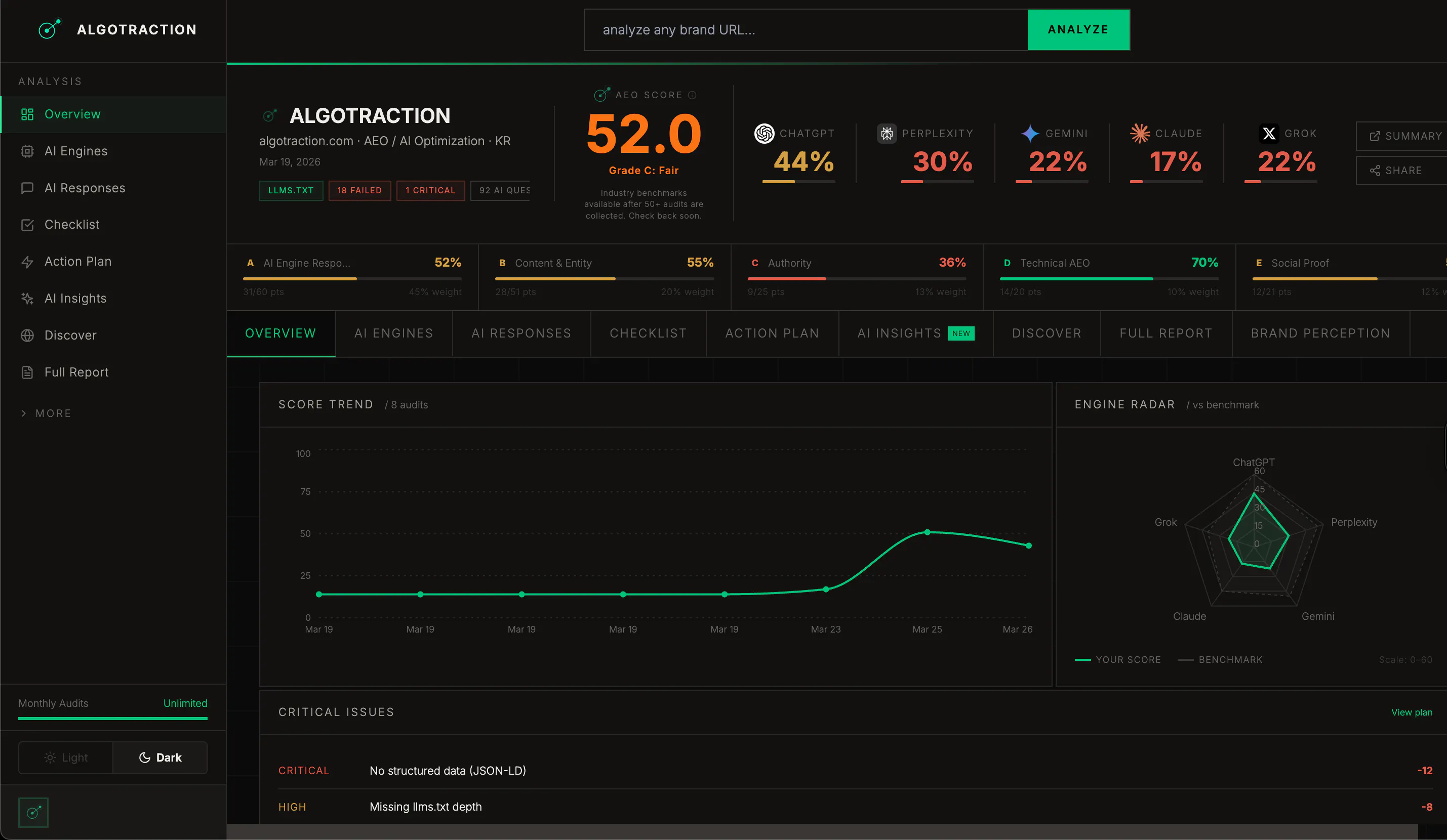Switch to the CHECKLIST tab
This screenshot has width=1447, height=840.
648,333
